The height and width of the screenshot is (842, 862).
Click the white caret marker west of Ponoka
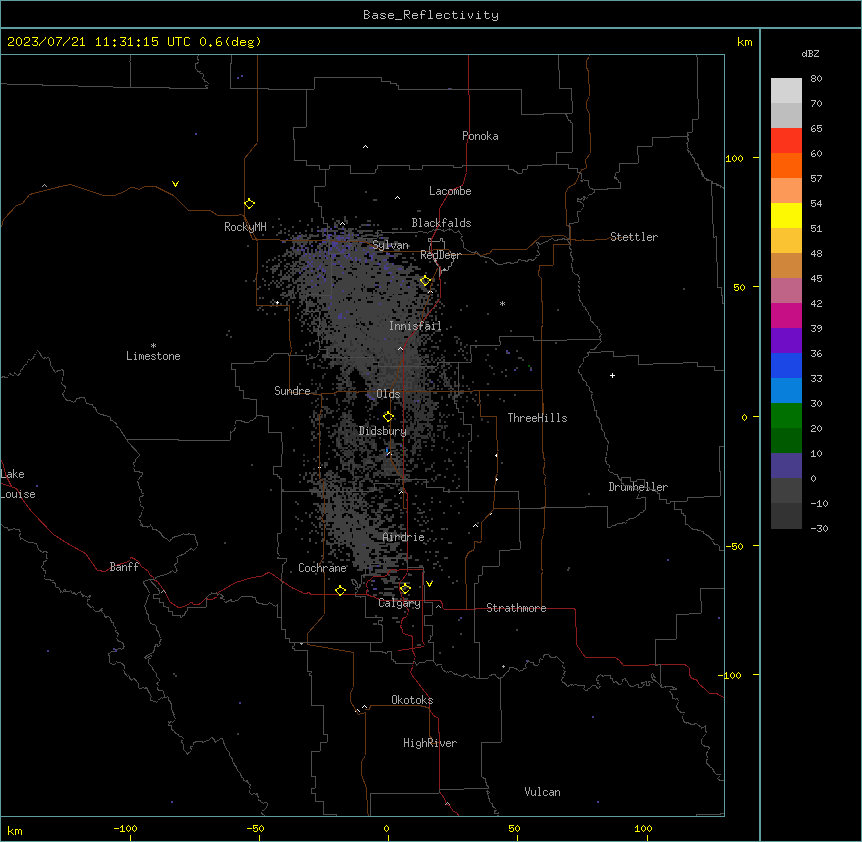pos(365,147)
